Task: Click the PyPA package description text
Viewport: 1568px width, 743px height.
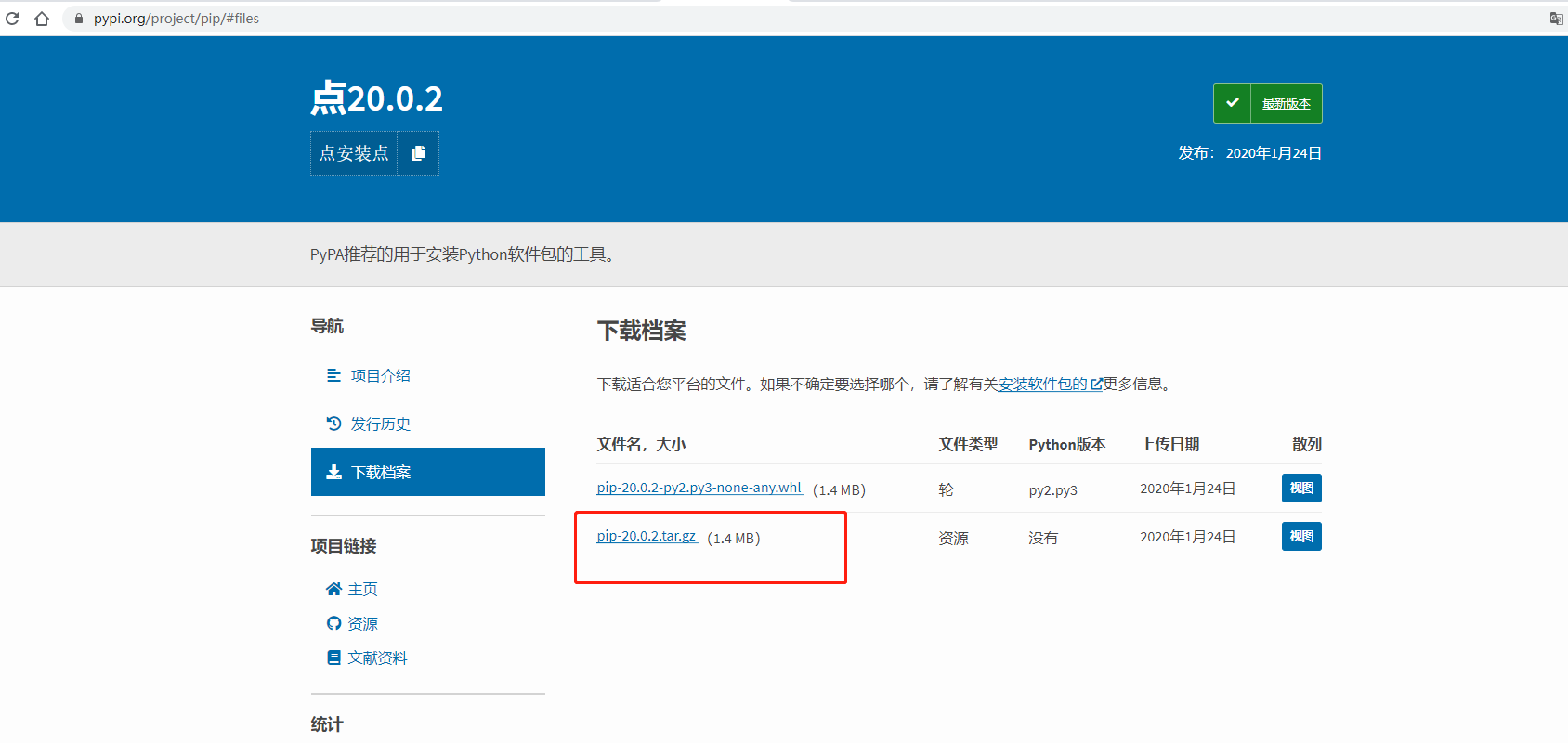Action: click(464, 254)
